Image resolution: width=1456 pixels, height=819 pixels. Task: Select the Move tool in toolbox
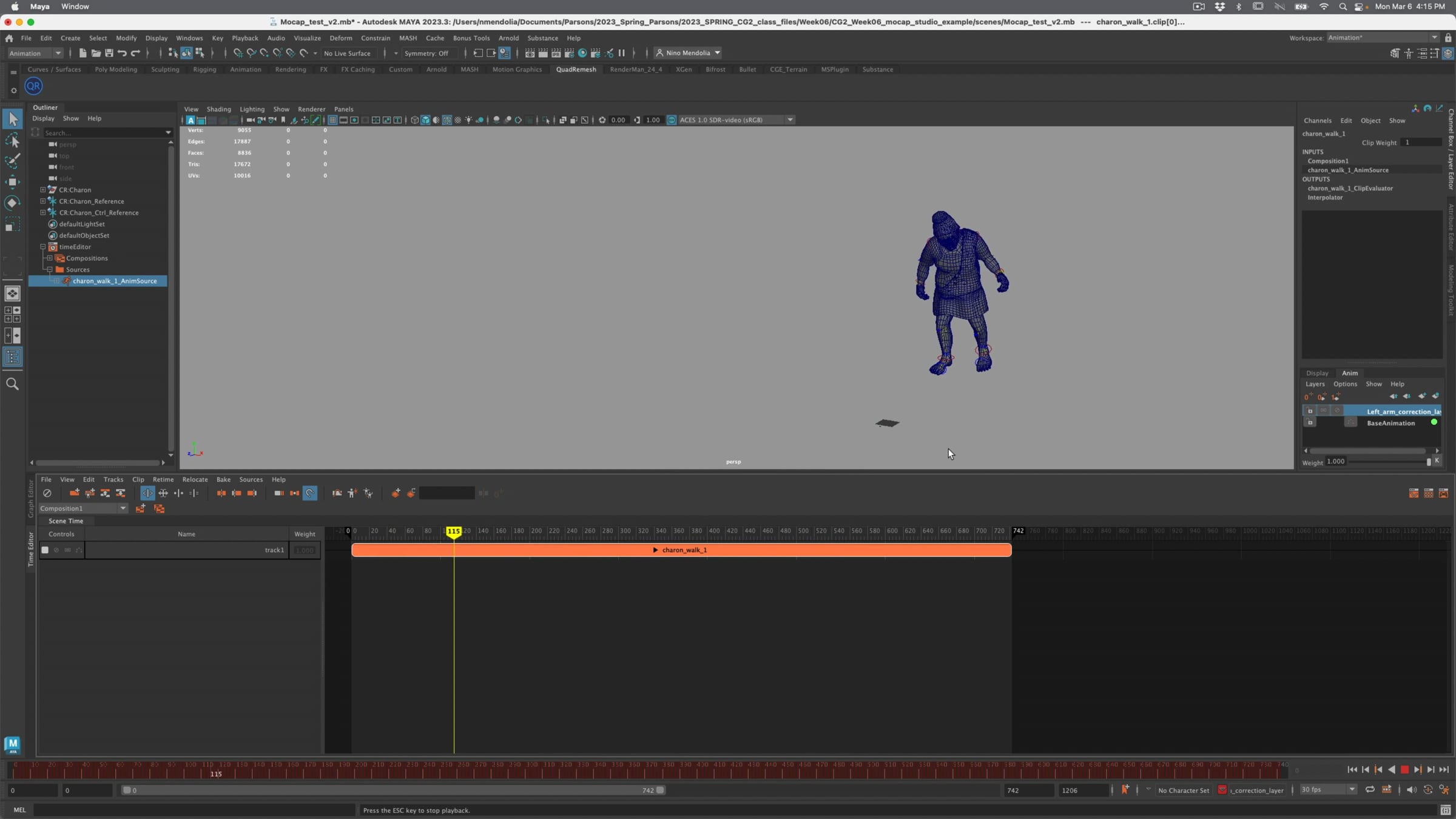(12, 181)
